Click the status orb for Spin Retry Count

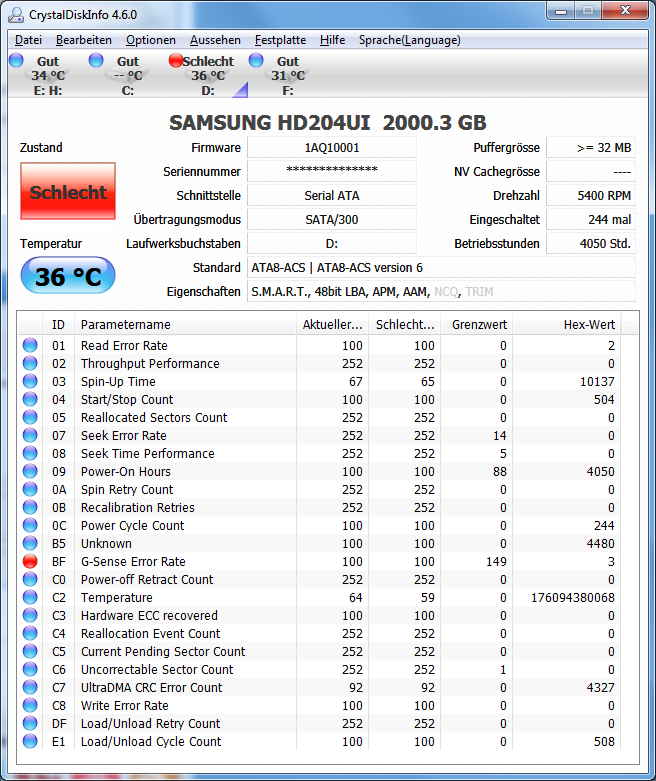click(x=30, y=489)
